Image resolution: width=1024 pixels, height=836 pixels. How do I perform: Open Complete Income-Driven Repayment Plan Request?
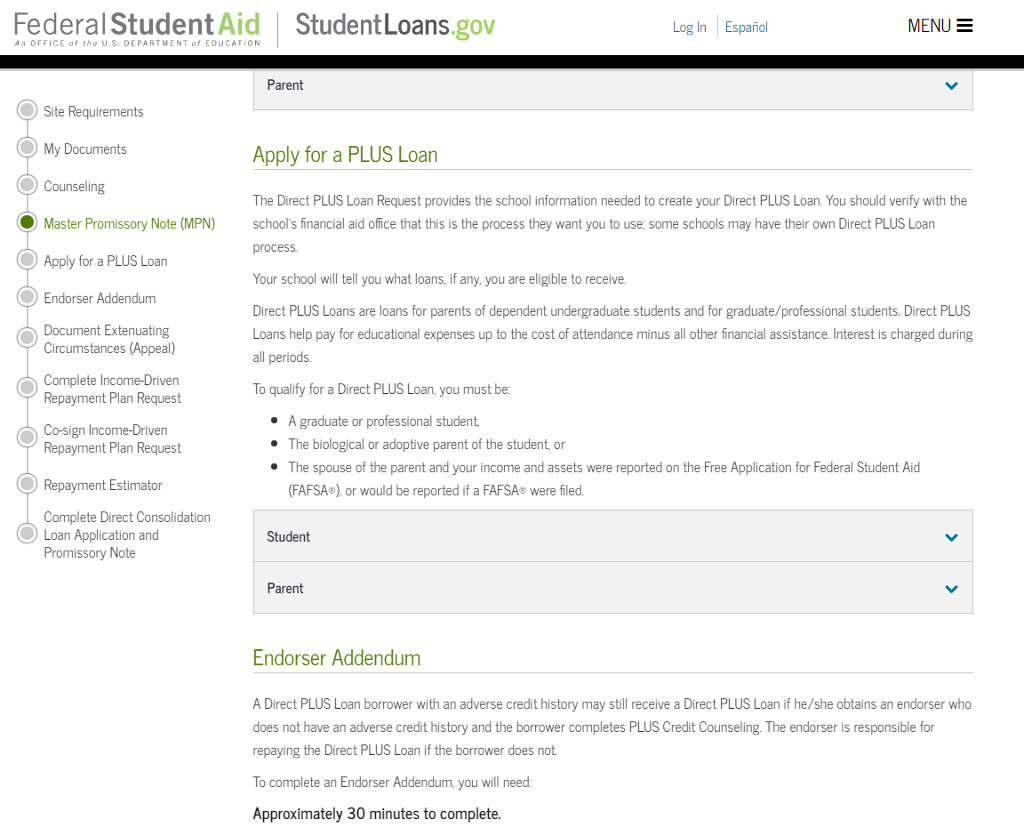pos(112,389)
